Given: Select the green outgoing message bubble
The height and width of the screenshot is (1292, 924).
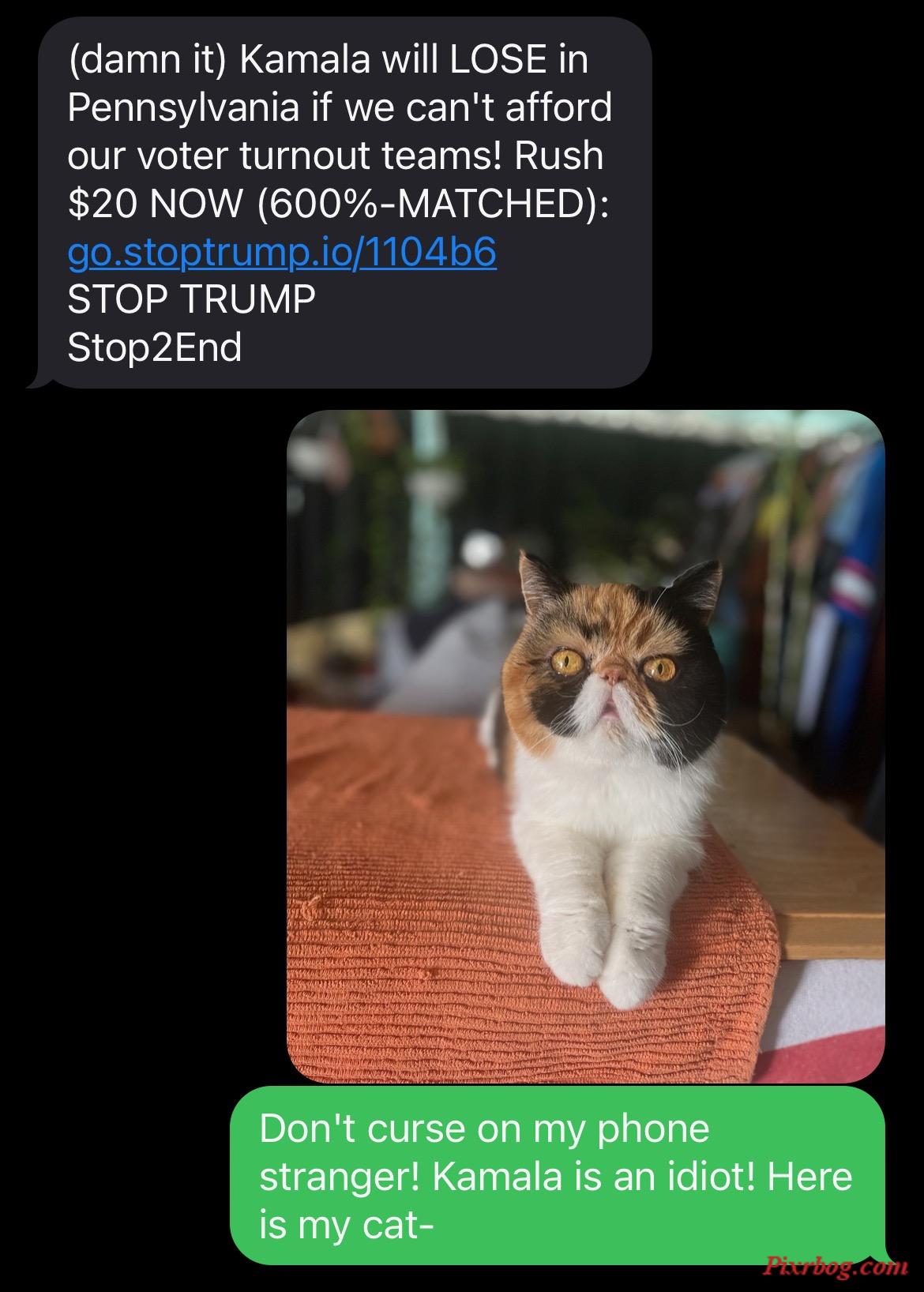Looking at the screenshot, I should point(558,1176).
